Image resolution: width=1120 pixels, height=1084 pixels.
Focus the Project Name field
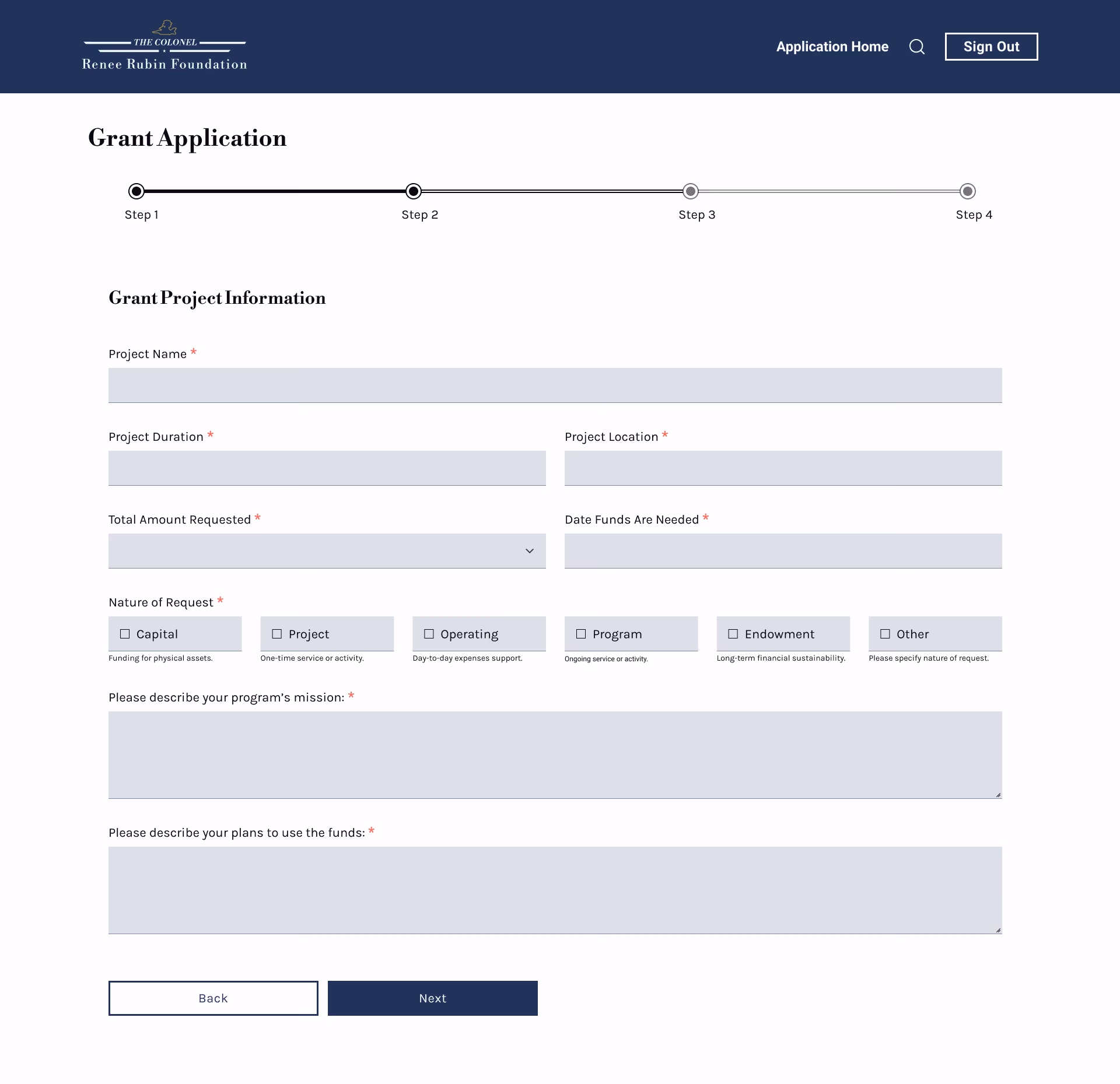click(x=555, y=385)
